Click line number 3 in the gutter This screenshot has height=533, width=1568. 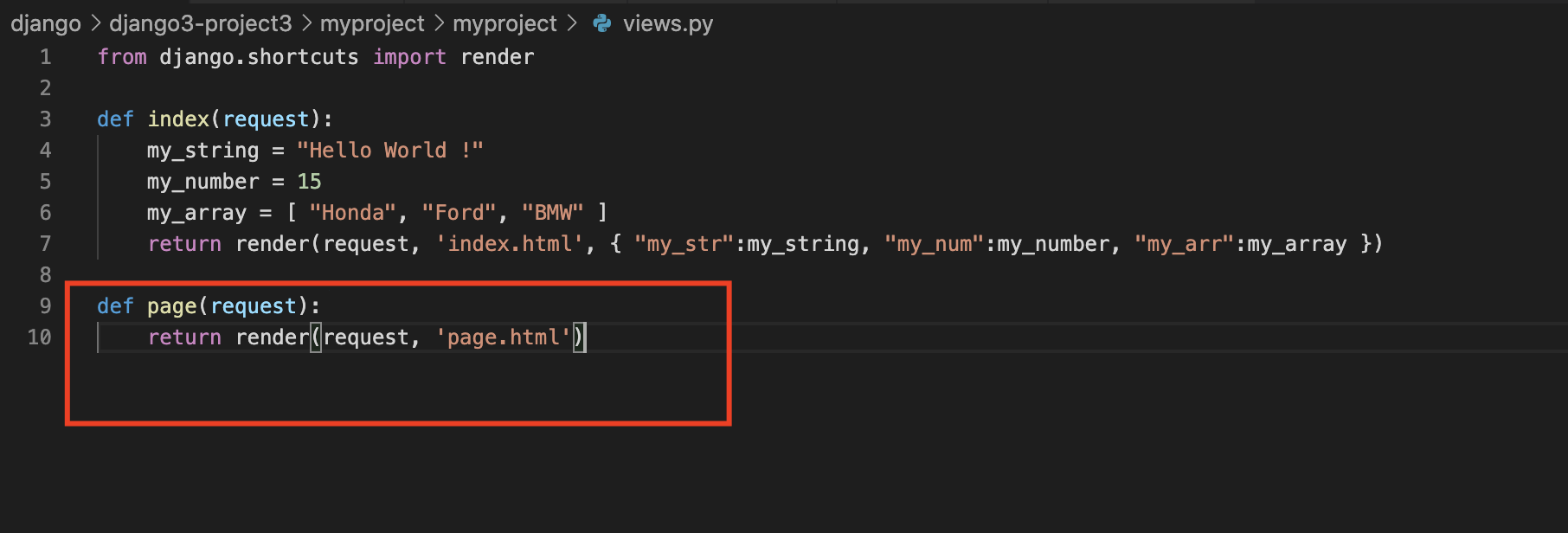tap(46, 119)
